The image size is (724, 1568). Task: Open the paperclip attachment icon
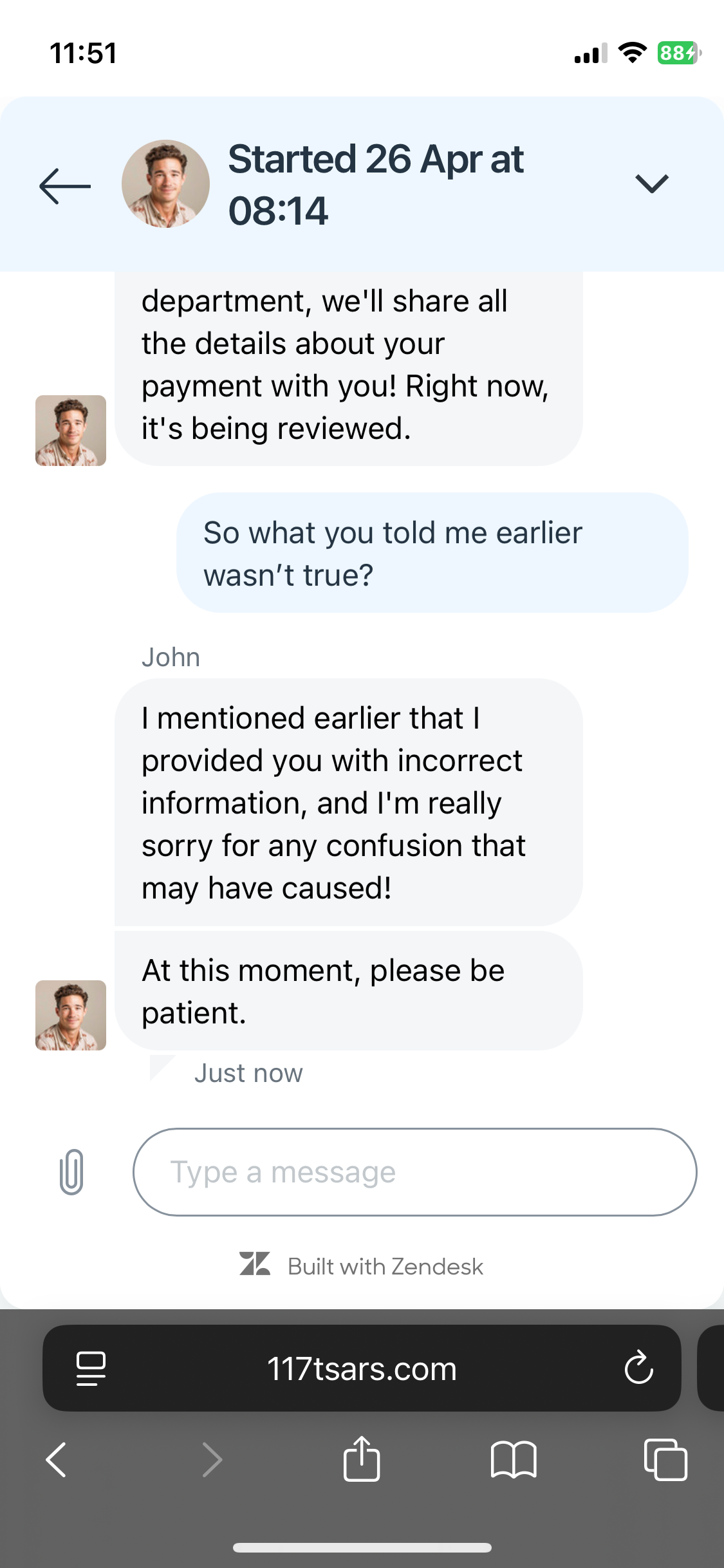point(71,1172)
